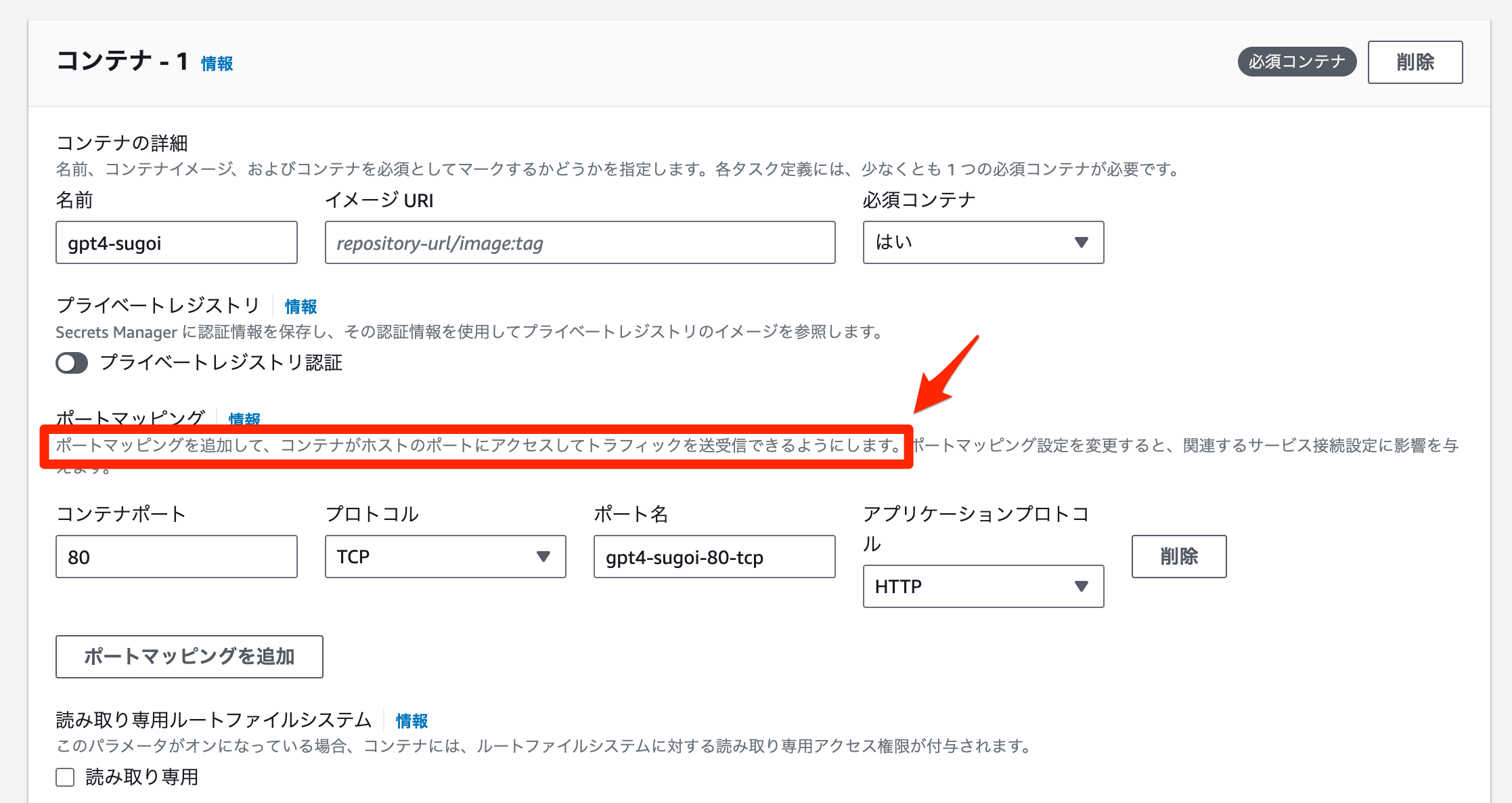Check the 読み取り専用 checkbox

coord(65,777)
